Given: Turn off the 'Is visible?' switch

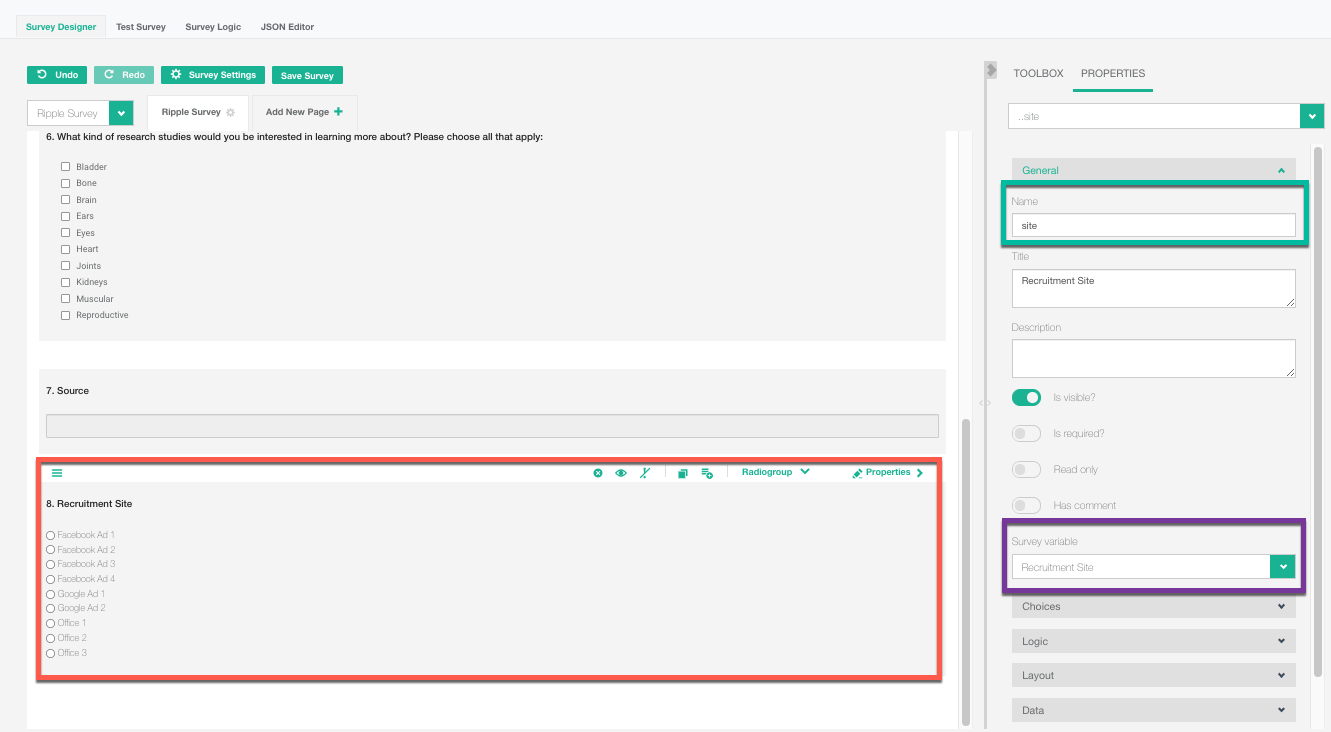Looking at the screenshot, I should pos(1026,398).
